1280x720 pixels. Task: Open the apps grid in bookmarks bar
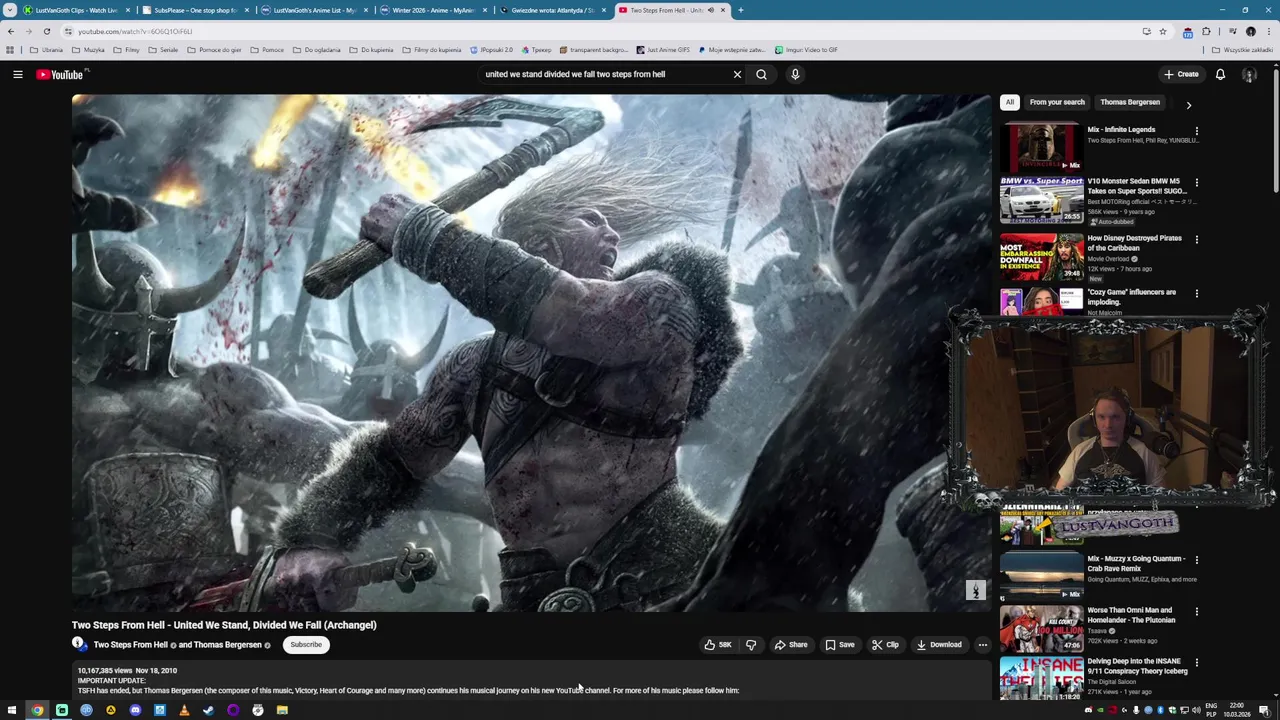coord(10,50)
